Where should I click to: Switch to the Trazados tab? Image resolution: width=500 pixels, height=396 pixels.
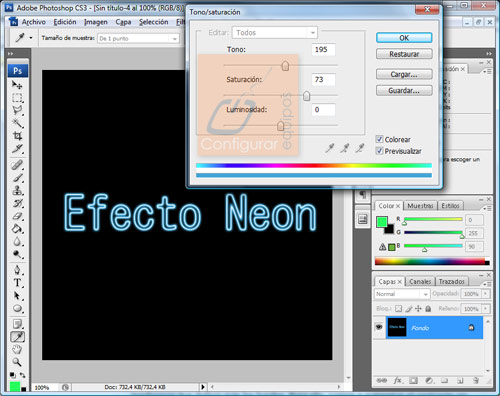(452, 282)
